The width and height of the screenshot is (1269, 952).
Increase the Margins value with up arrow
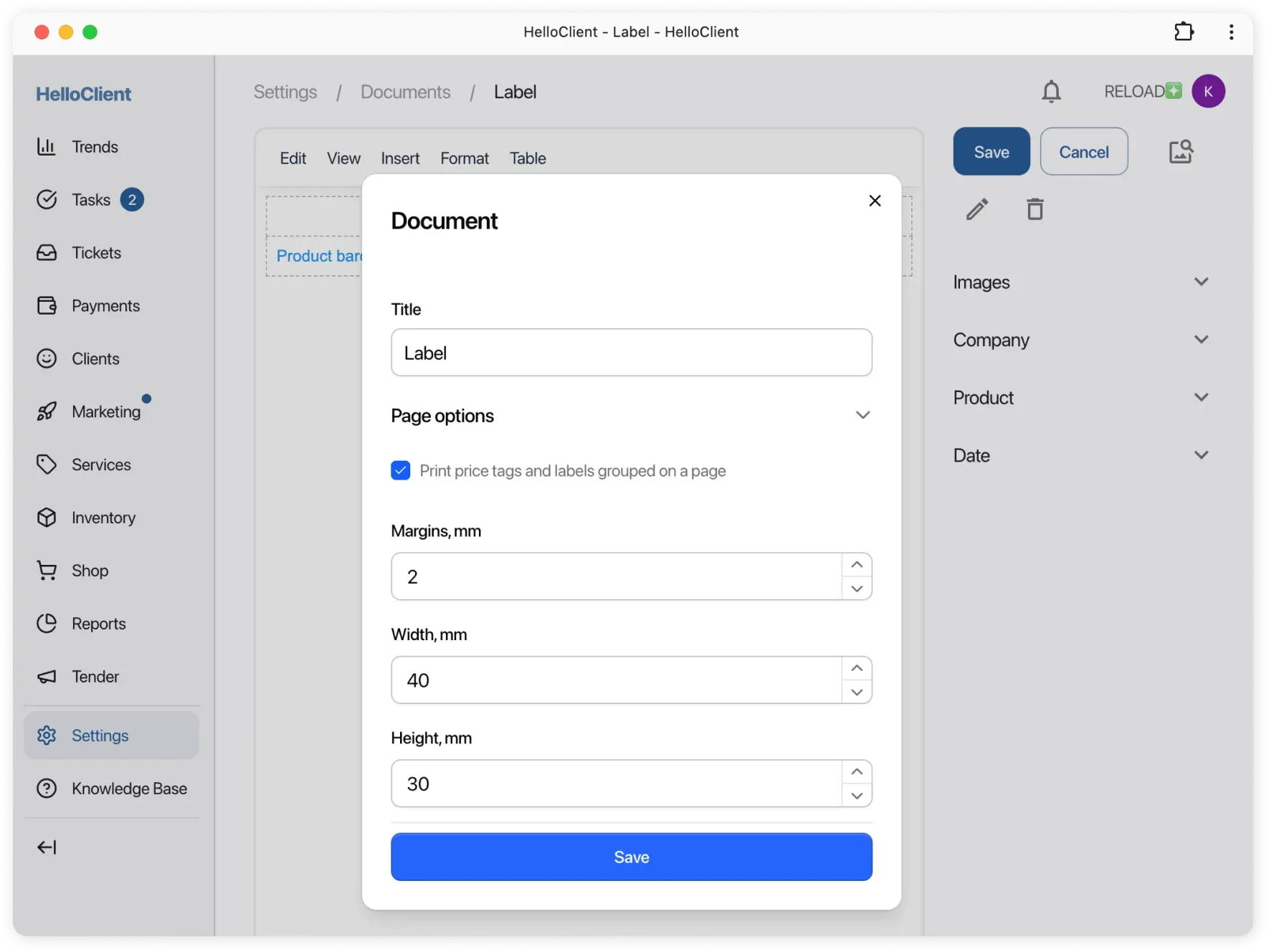click(857, 565)
